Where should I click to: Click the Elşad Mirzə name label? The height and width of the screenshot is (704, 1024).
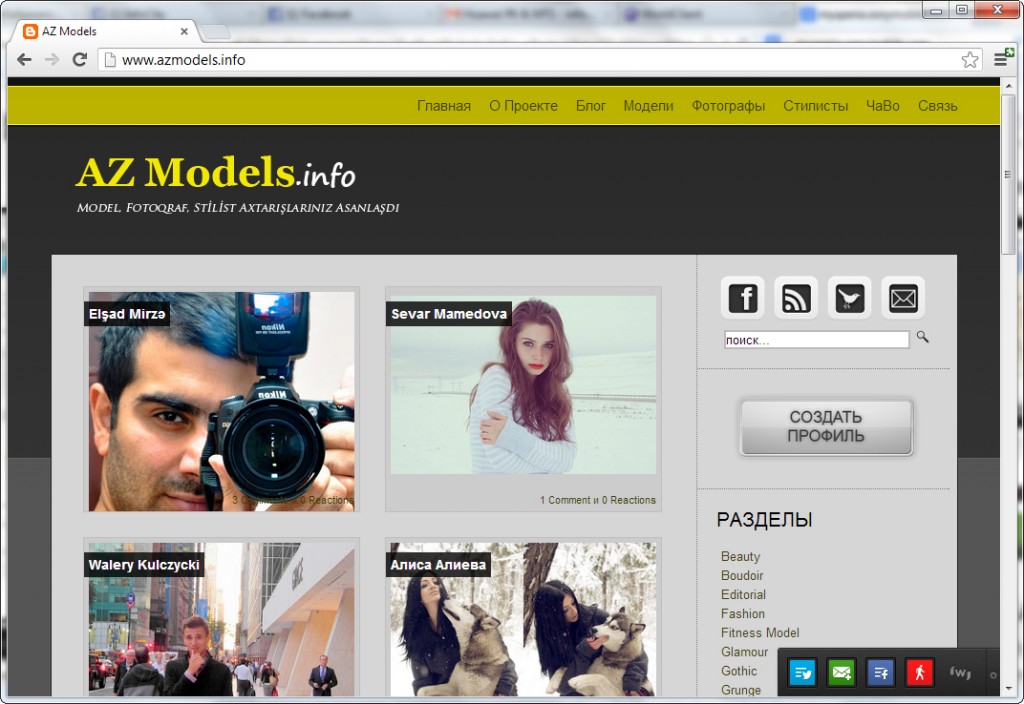click(127, 314)
